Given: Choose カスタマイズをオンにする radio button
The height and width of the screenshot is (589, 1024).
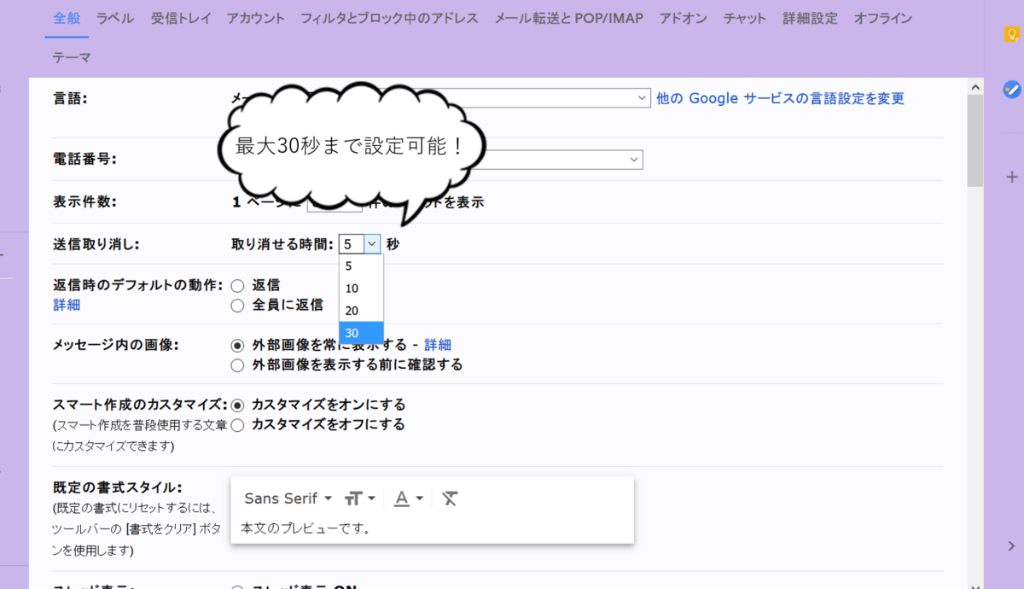Looking at the screenshot, I should coord(237,406).
